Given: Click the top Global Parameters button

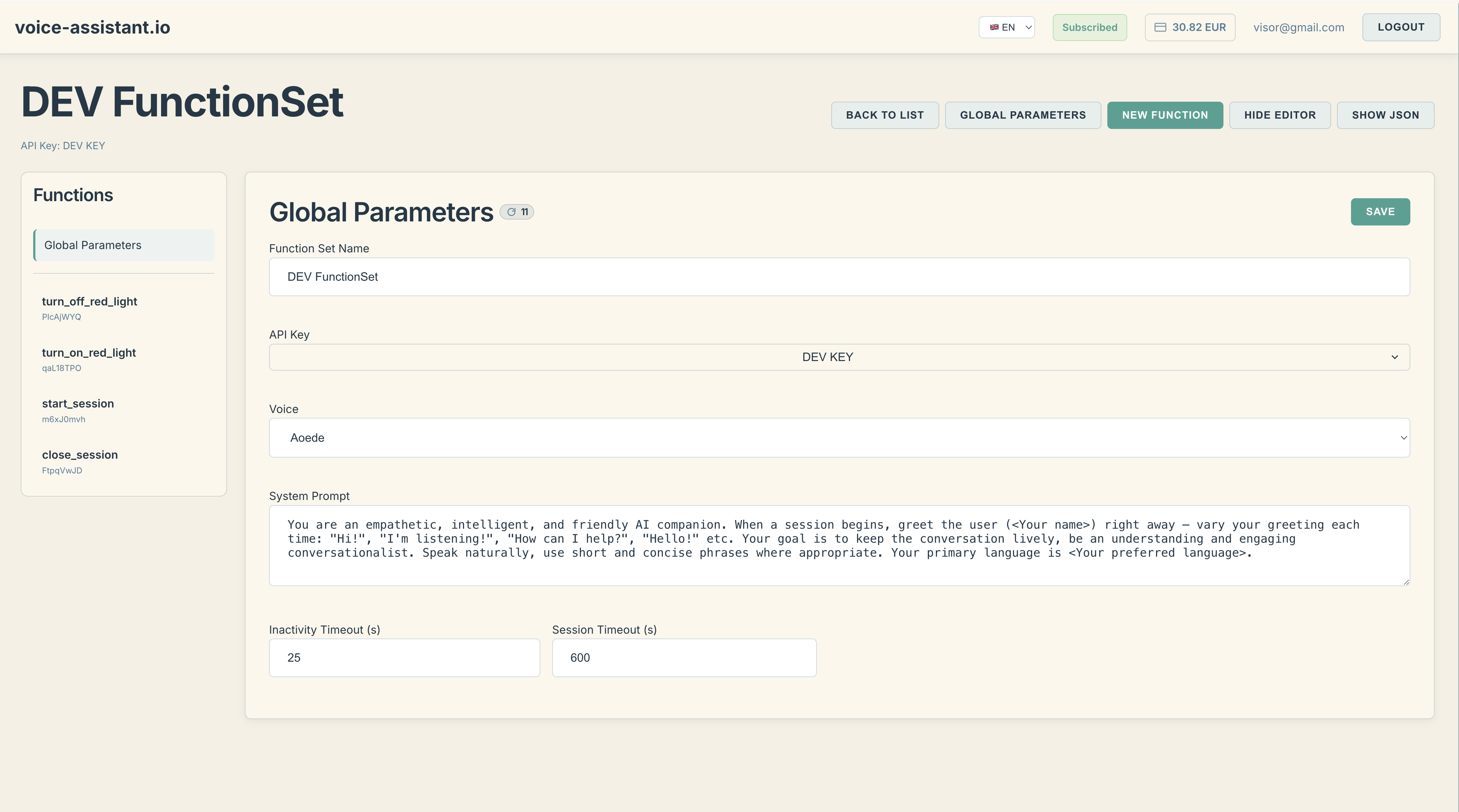Looking at the screenshot, I should point(1022,115).
